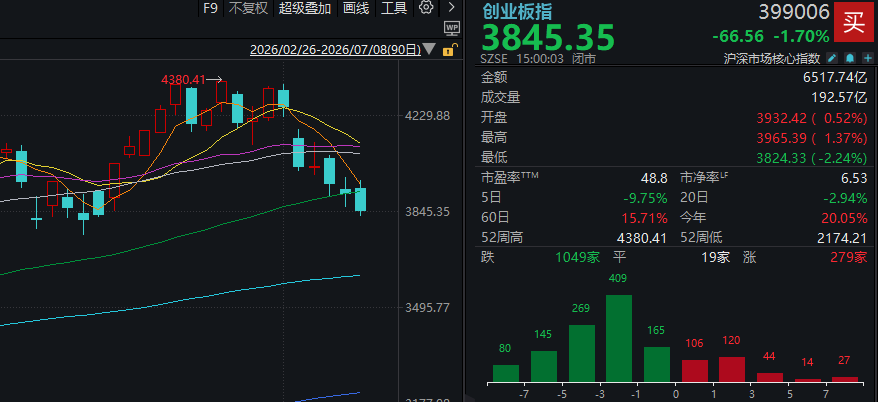Click the 今年 change 20.05%
Image resolution: width=878 pixels, height=402 pixels.
click(846, 218)
